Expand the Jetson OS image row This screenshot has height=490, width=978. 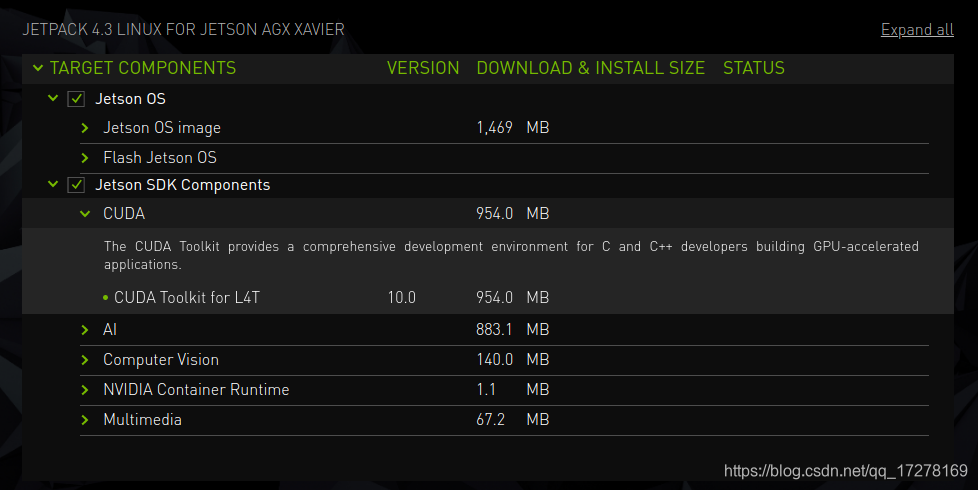pyautogui.click(x=85, y=128)
